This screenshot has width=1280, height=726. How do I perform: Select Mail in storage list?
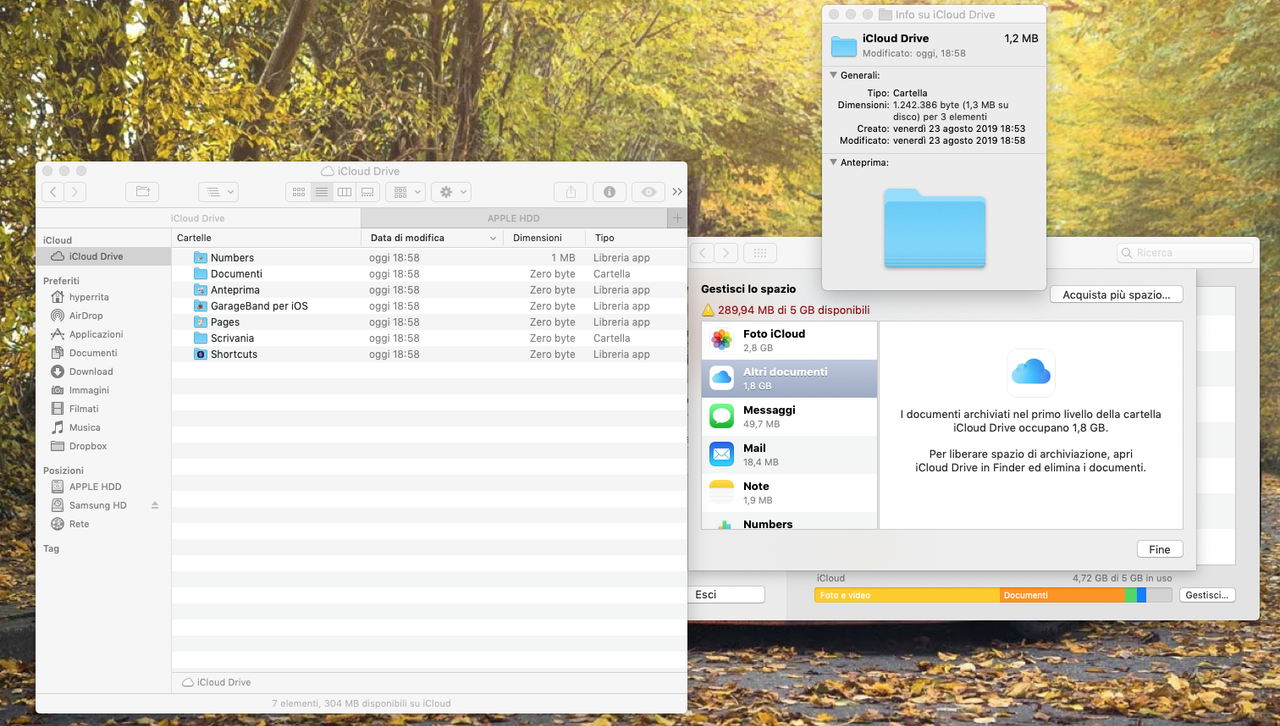[x=789, y=454]
